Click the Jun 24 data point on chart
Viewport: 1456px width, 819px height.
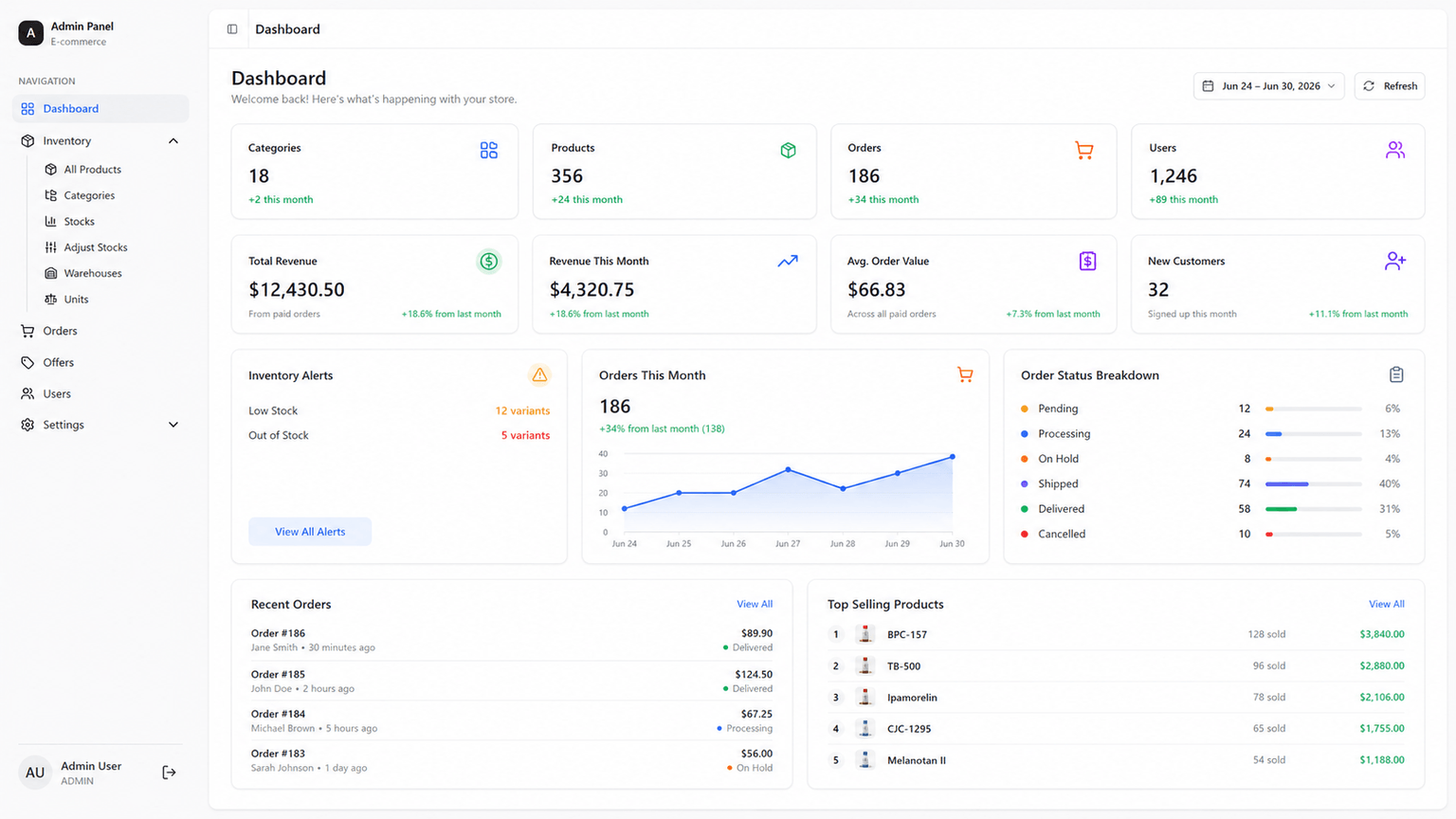(x=625, y=509)
